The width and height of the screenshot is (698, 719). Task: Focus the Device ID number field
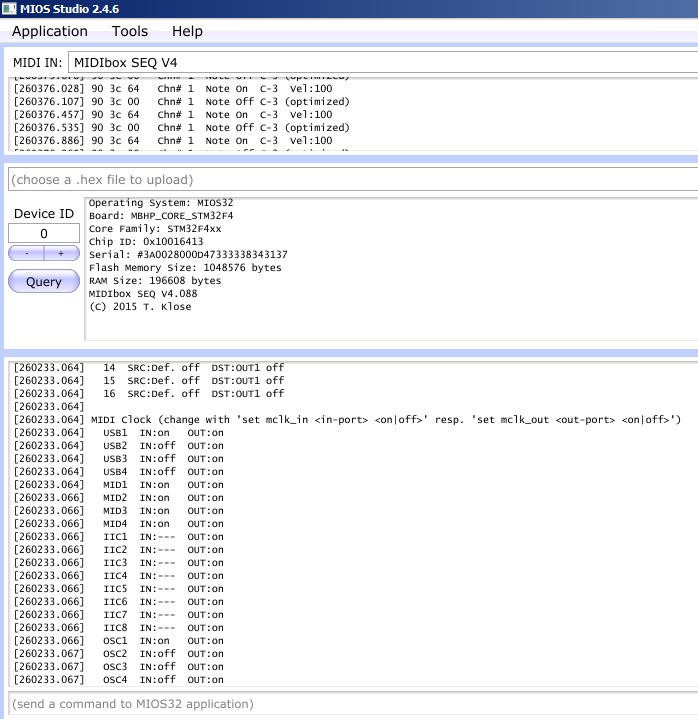[43, 233]
